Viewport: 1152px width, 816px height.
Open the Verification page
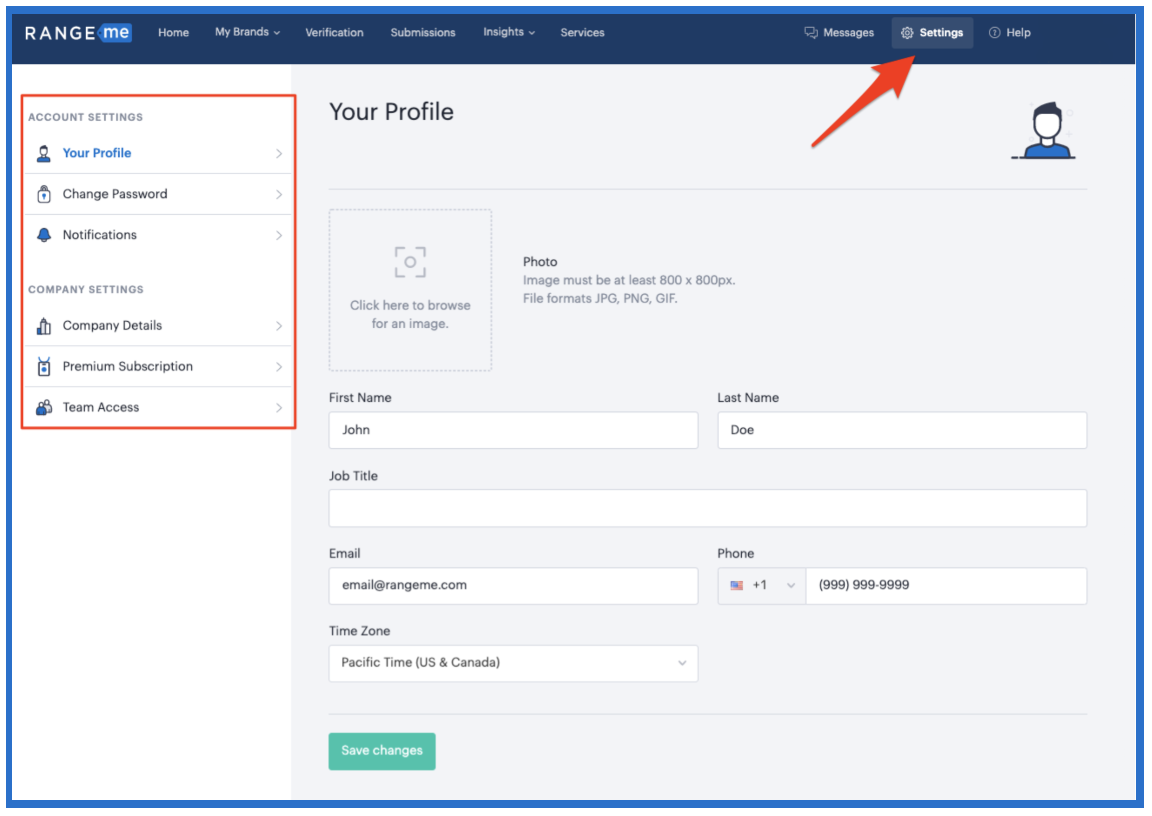(x=334, y=32)
